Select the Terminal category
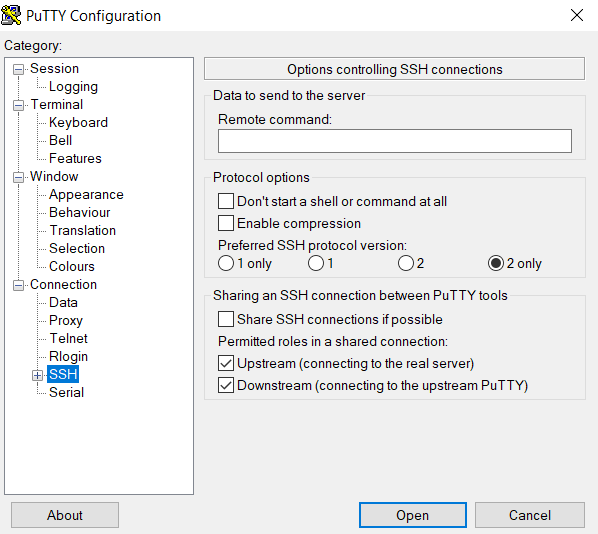Image resolution: width=598 pixels, height=534 pixels. (57, 105)
